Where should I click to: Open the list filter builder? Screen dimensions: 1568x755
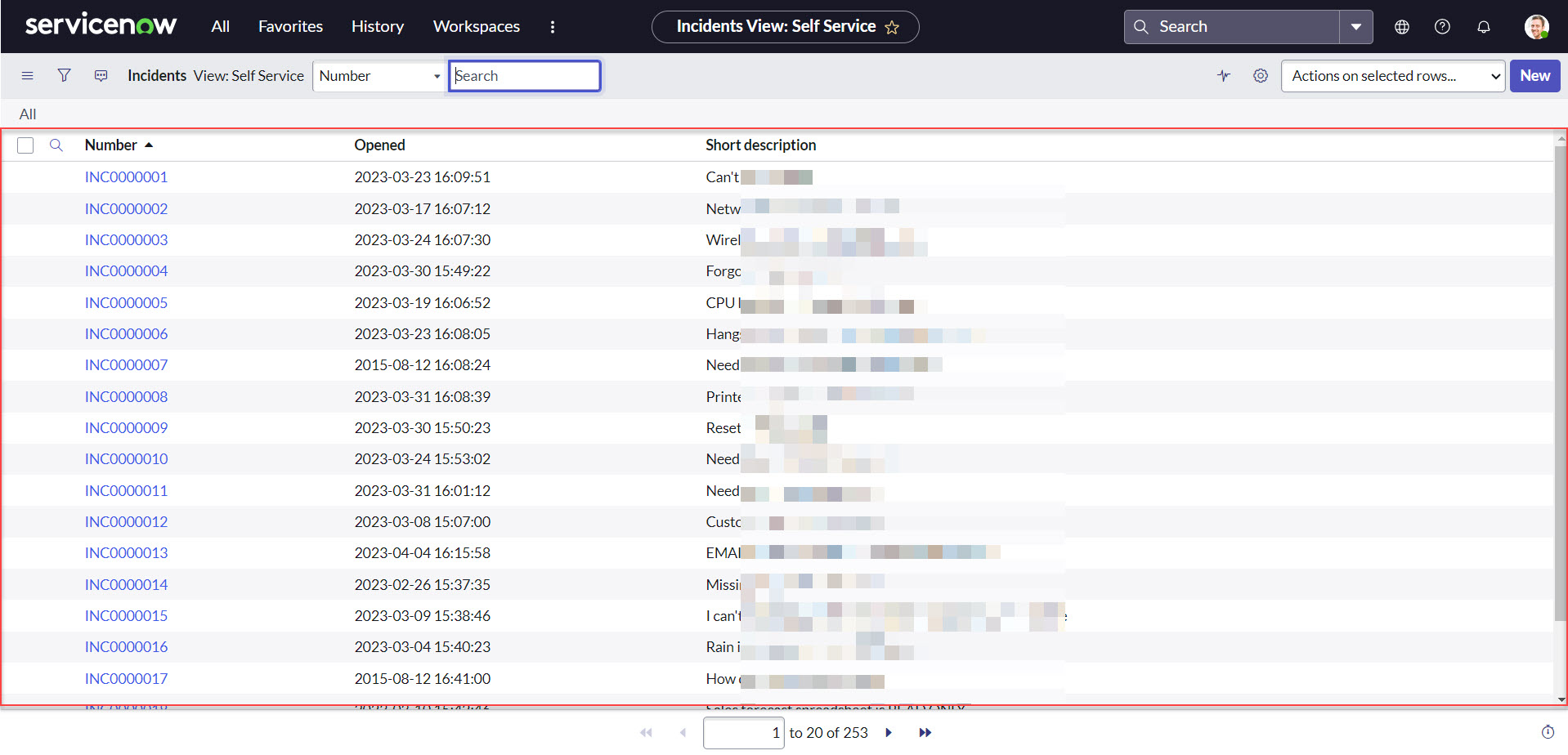click(x=64, y=75)
